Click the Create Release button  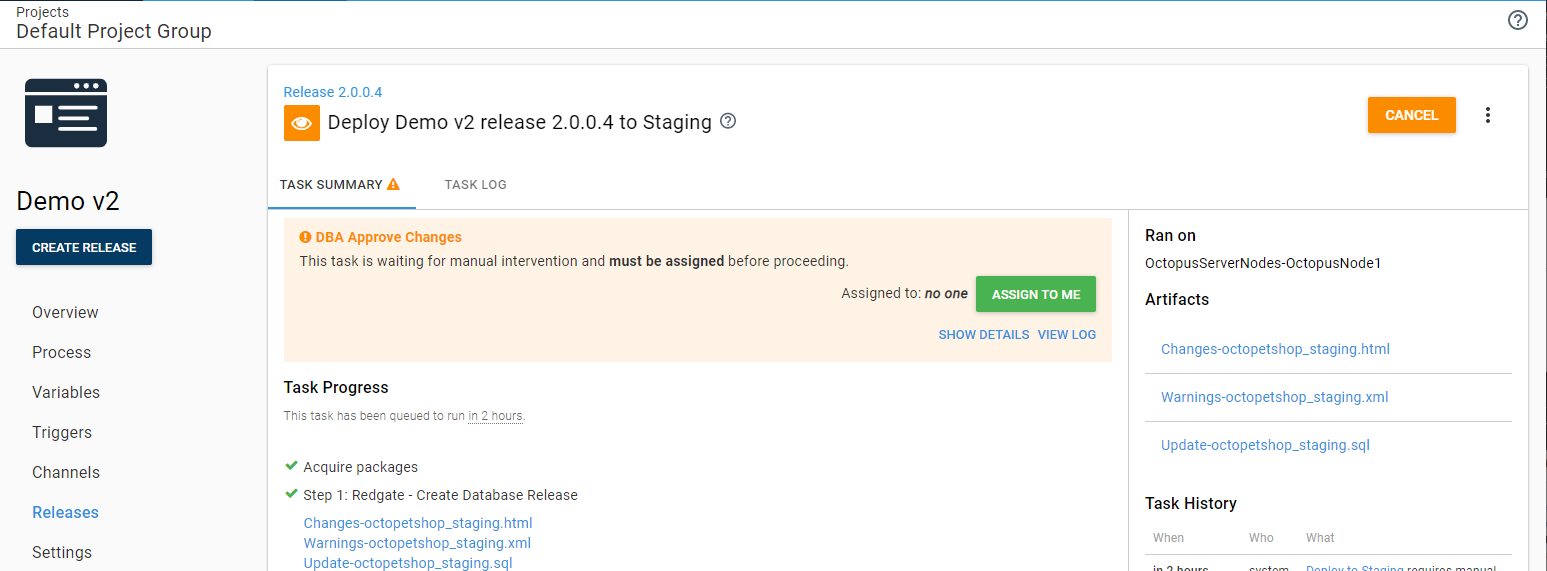pyautogui.click(x=84, y=248)
